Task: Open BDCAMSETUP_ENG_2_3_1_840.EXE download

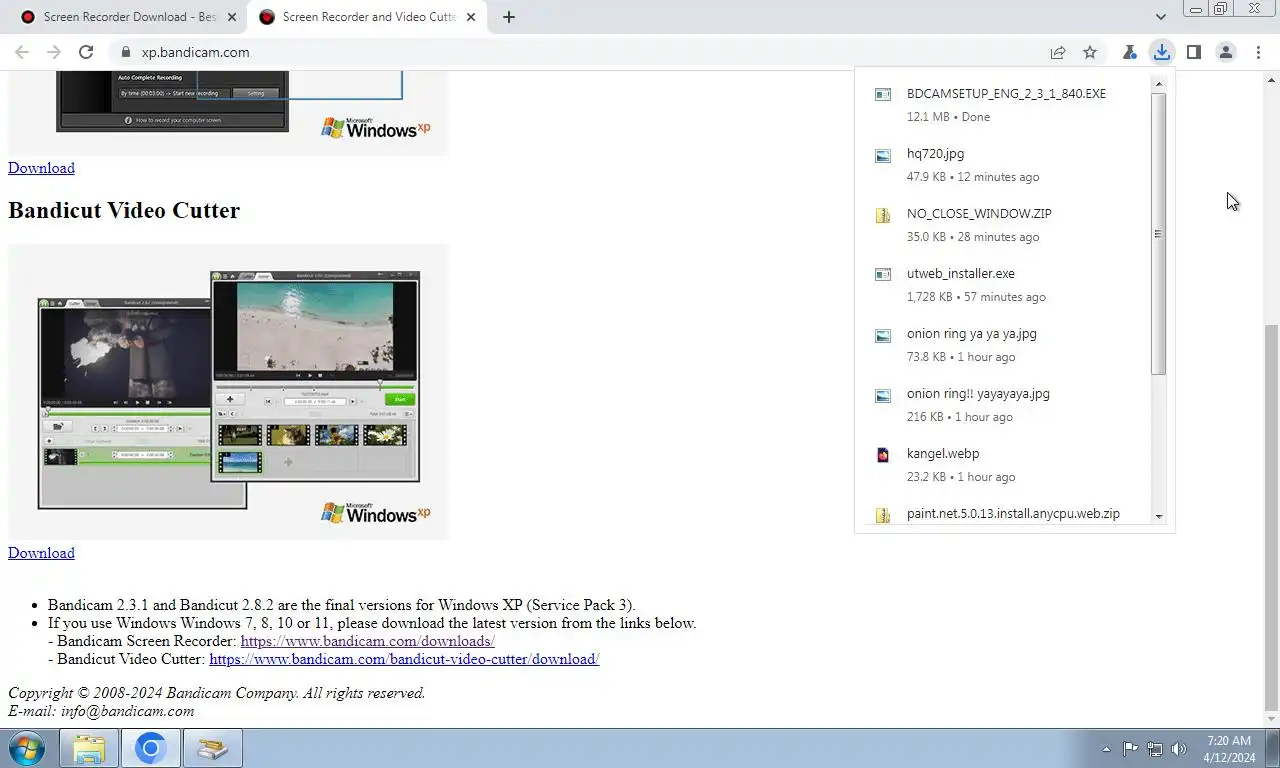Action: [x=1006, y=94]
